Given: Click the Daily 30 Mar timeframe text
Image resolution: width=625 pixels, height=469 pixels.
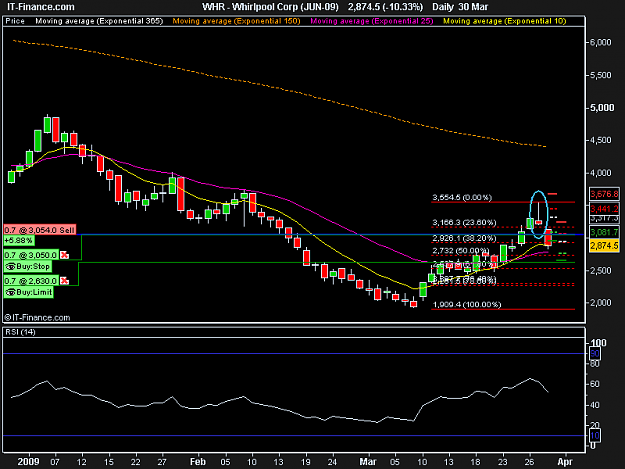Looking at the screenshot, I should click(460, 7).
